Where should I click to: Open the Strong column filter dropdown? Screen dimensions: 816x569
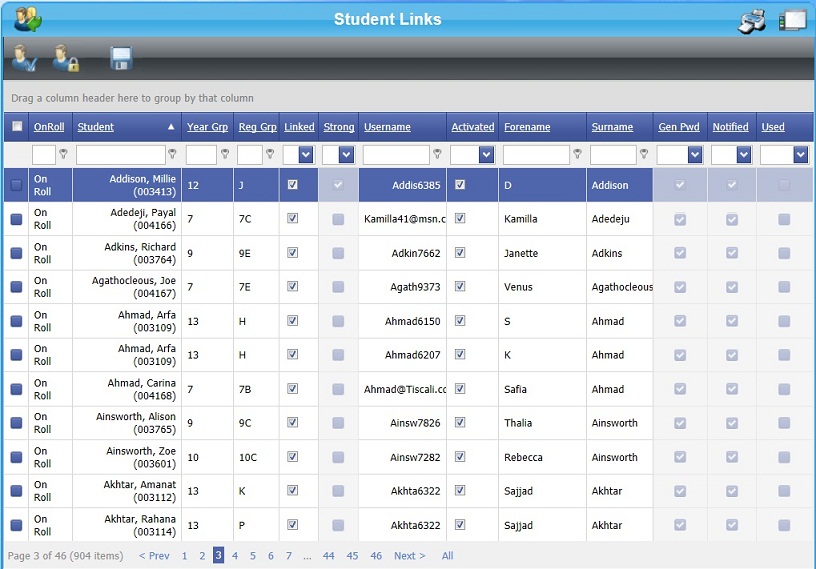[346, 155]
